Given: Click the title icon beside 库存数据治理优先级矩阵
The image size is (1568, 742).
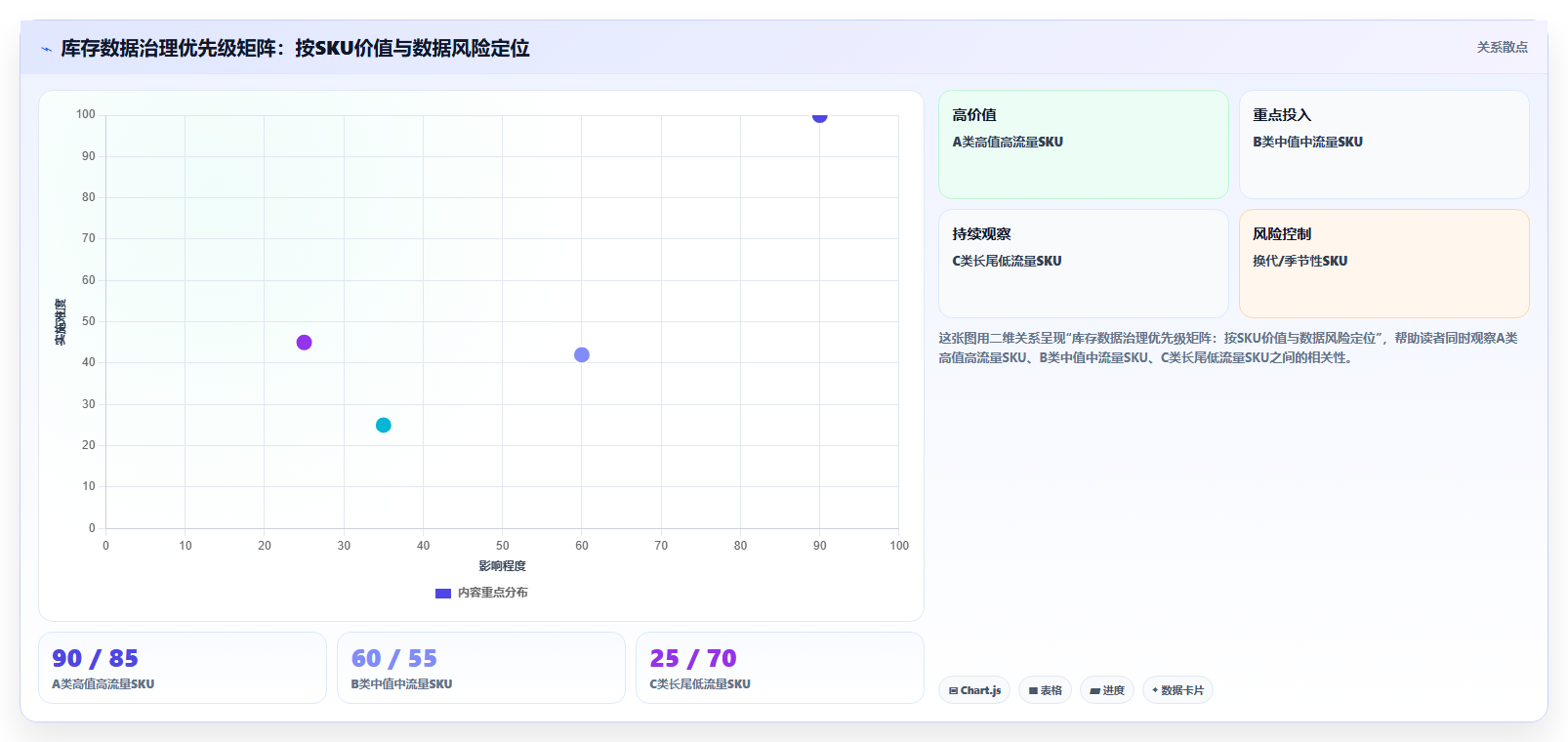Looking at the screenshot, I should pos(46,49).
